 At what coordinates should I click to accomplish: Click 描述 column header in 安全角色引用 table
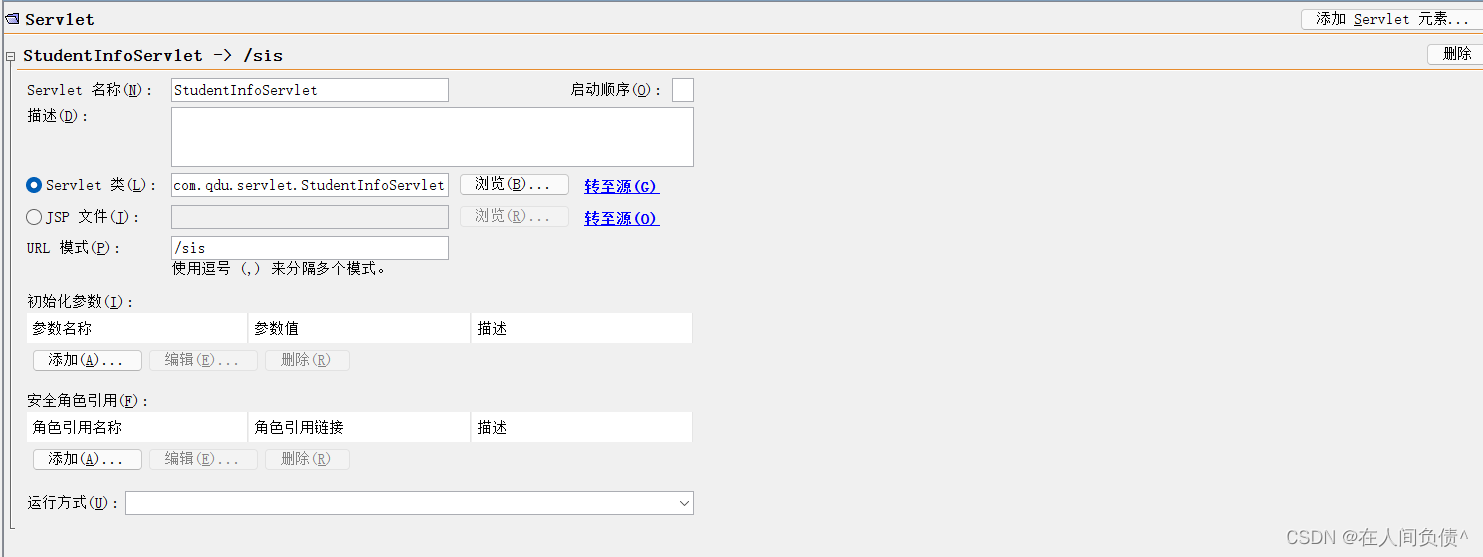(582, 427)
